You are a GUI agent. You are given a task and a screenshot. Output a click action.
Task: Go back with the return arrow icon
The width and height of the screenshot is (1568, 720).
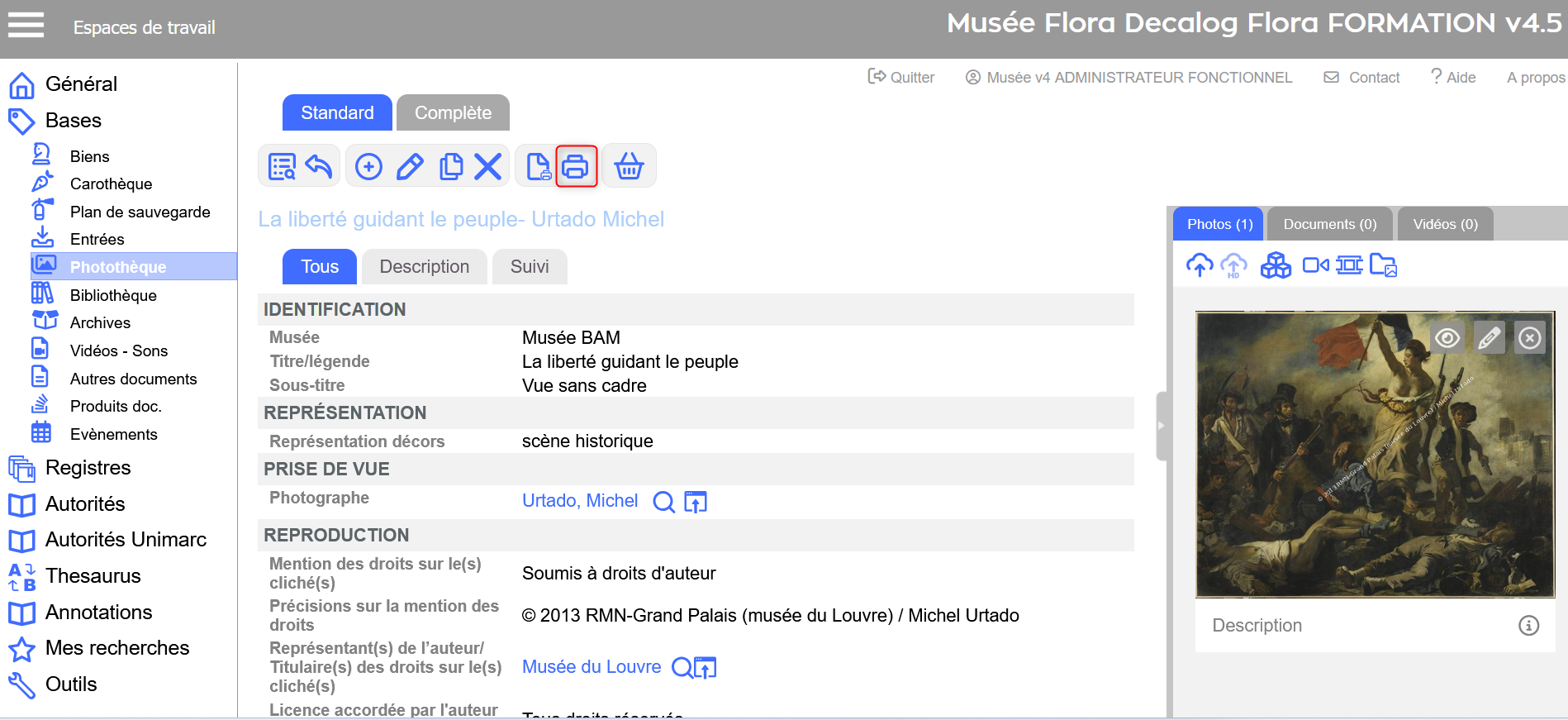[x=319, y=166]
